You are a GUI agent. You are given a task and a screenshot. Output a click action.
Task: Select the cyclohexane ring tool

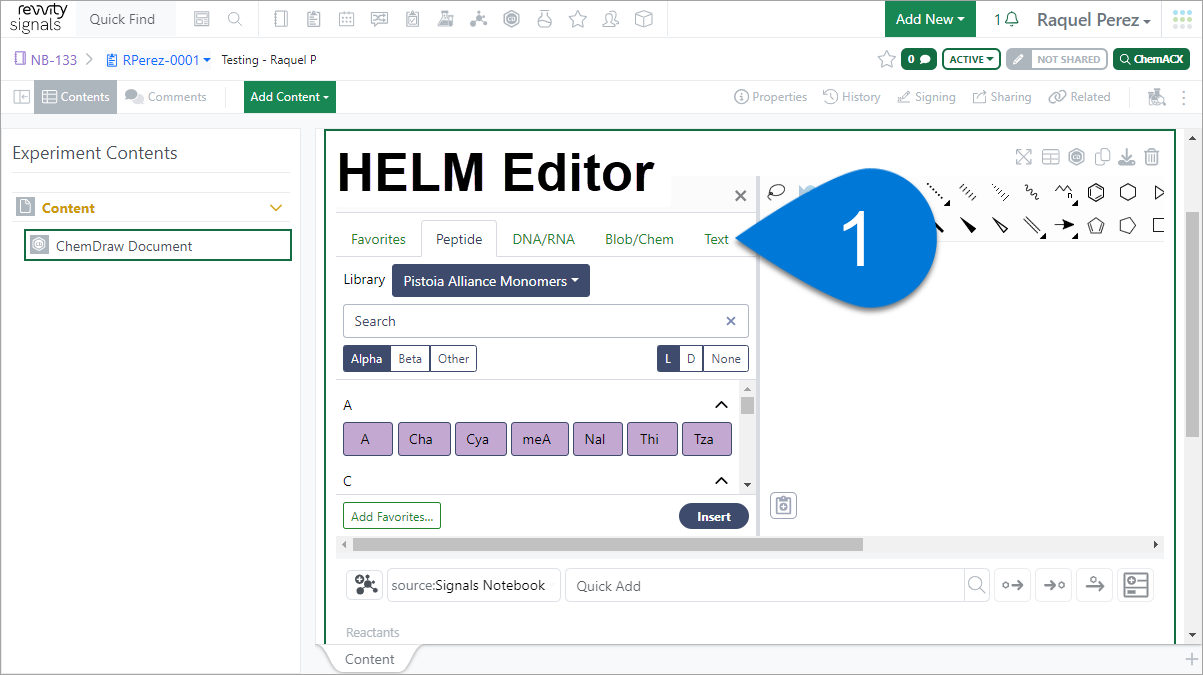click(x=1128, y=192)
